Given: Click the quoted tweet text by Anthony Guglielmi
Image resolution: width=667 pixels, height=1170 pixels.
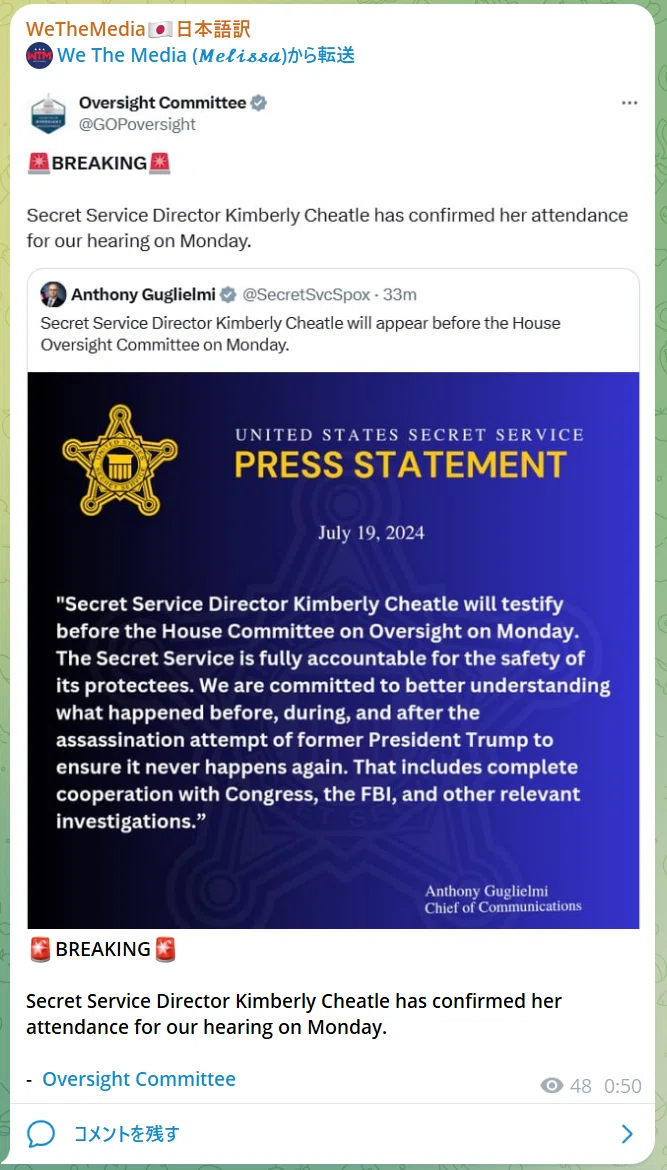Looking at the screenshot, I should [x=301, y=334].
